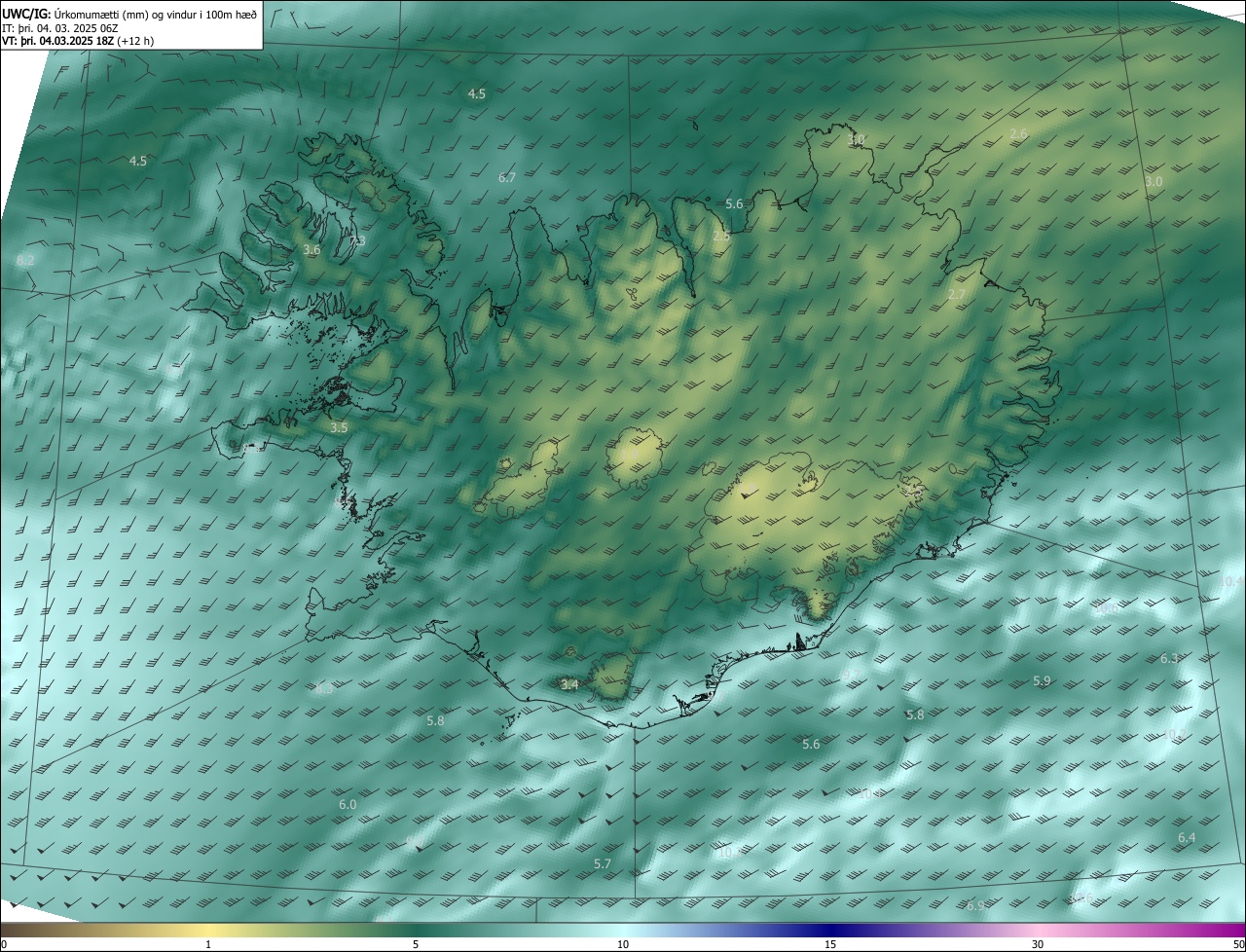
Task: Click the 6.4 value on the map
Action: click(x=1187, y=838)
